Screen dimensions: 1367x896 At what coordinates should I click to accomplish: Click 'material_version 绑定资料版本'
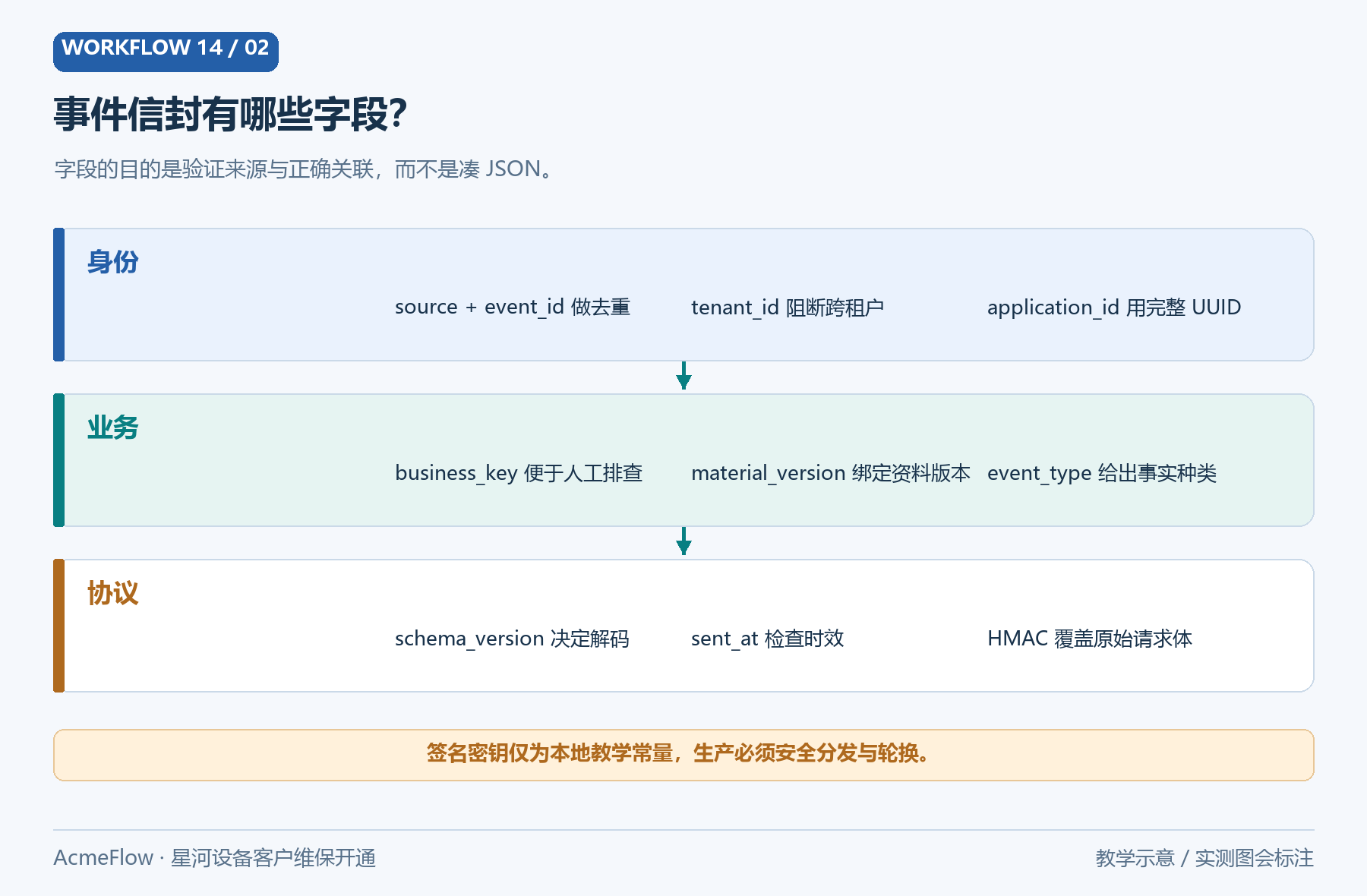click(x=831, y=473)
